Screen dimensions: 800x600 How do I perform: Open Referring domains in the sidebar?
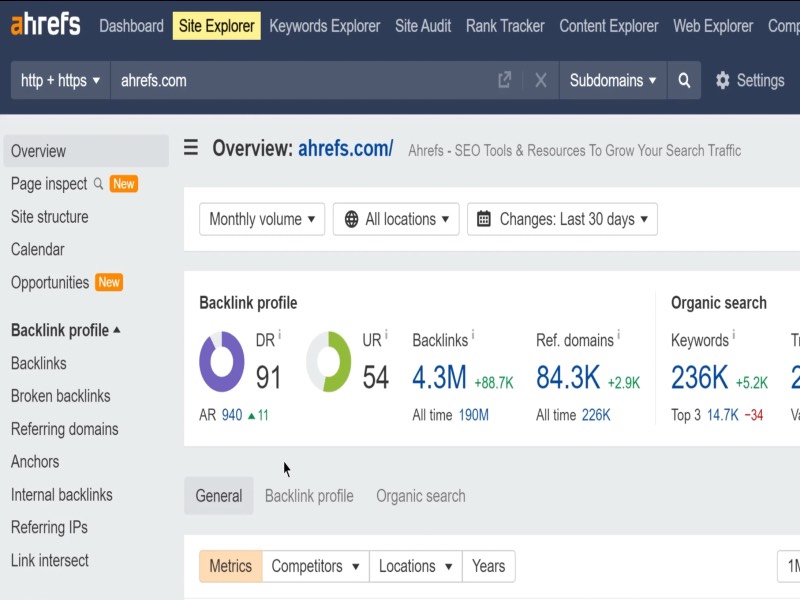point(65,429)
